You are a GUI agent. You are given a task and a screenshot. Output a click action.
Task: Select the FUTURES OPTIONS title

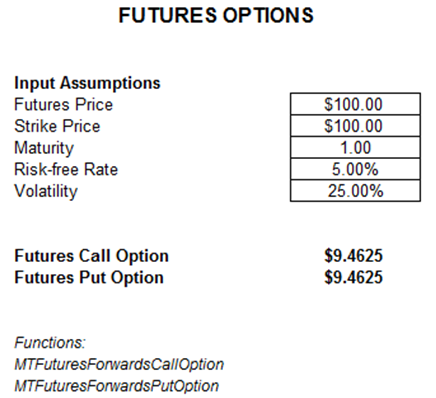(x=216, y=15)
